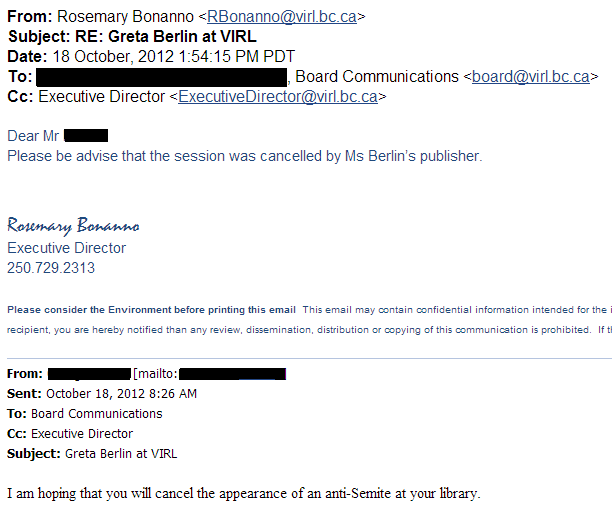The width and height of the screenshot is (616, 511).
Task: Click the bold 'Please consider the Environment' notice
Action: 151,310
